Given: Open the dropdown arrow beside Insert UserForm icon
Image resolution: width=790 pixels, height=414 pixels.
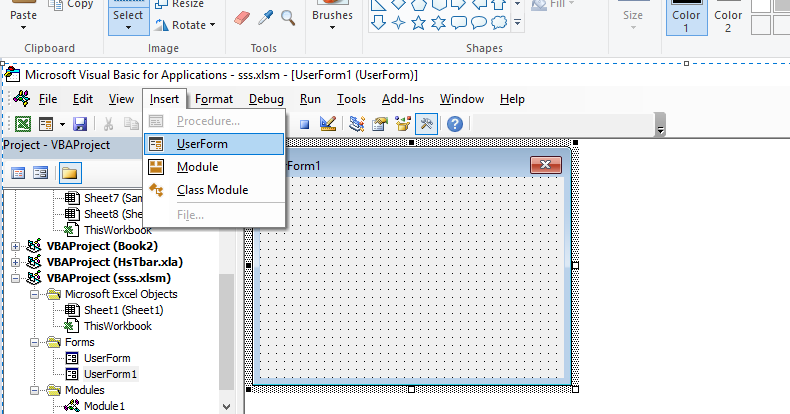Looking at the screenshot, I should [x=62, y=124].
